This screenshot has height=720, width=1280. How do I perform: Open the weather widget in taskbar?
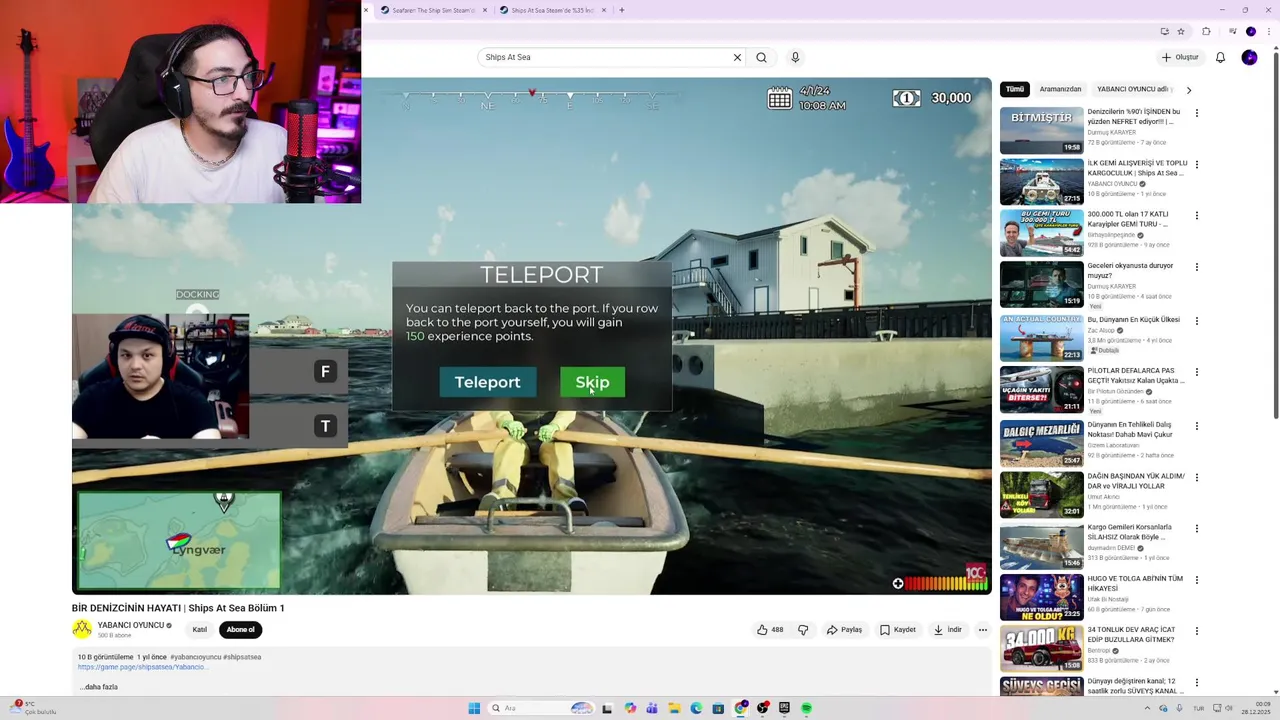35,708
